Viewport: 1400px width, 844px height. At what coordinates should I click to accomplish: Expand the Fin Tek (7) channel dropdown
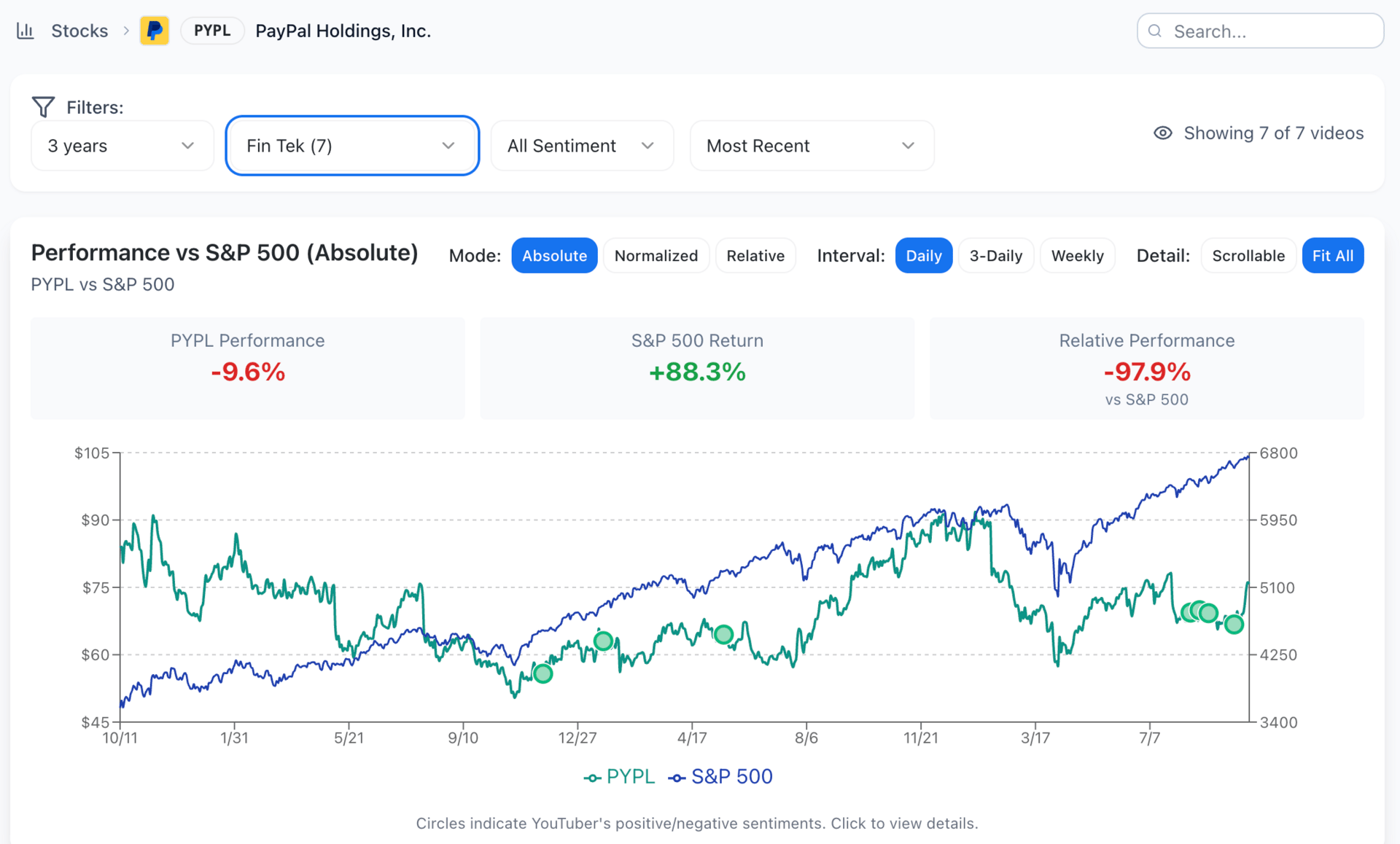click(351, 146)
